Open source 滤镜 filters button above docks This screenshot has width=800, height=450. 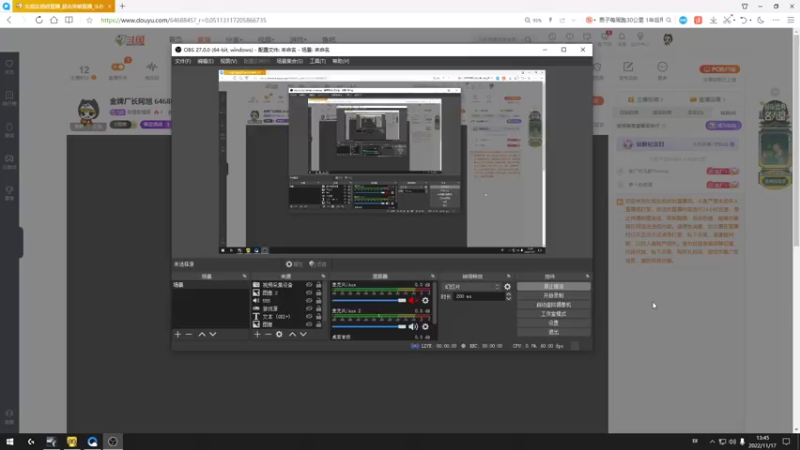(x=317, y=264)
